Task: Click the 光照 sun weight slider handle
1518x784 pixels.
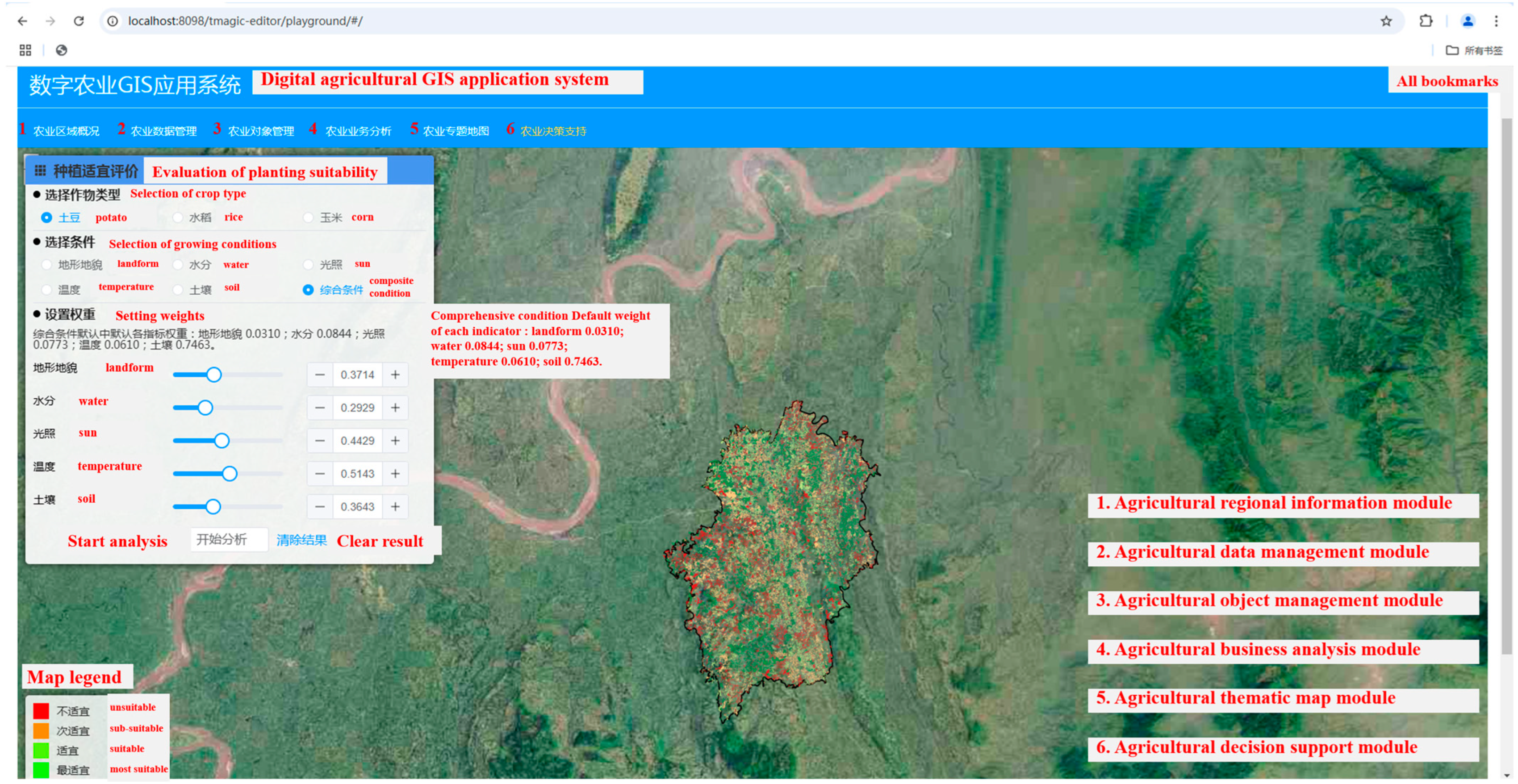Action: click(x=222, y=441)
